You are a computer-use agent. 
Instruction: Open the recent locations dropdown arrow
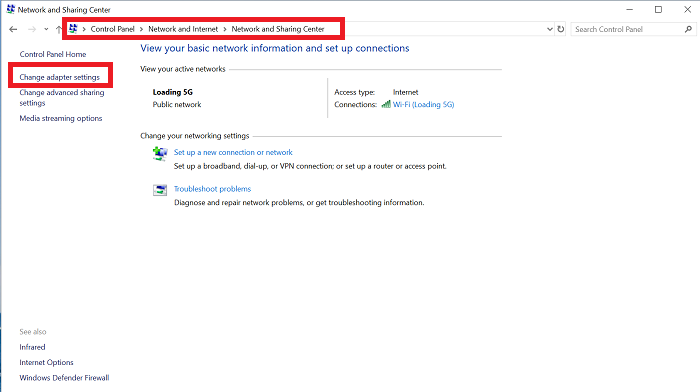tap(46, 29)
